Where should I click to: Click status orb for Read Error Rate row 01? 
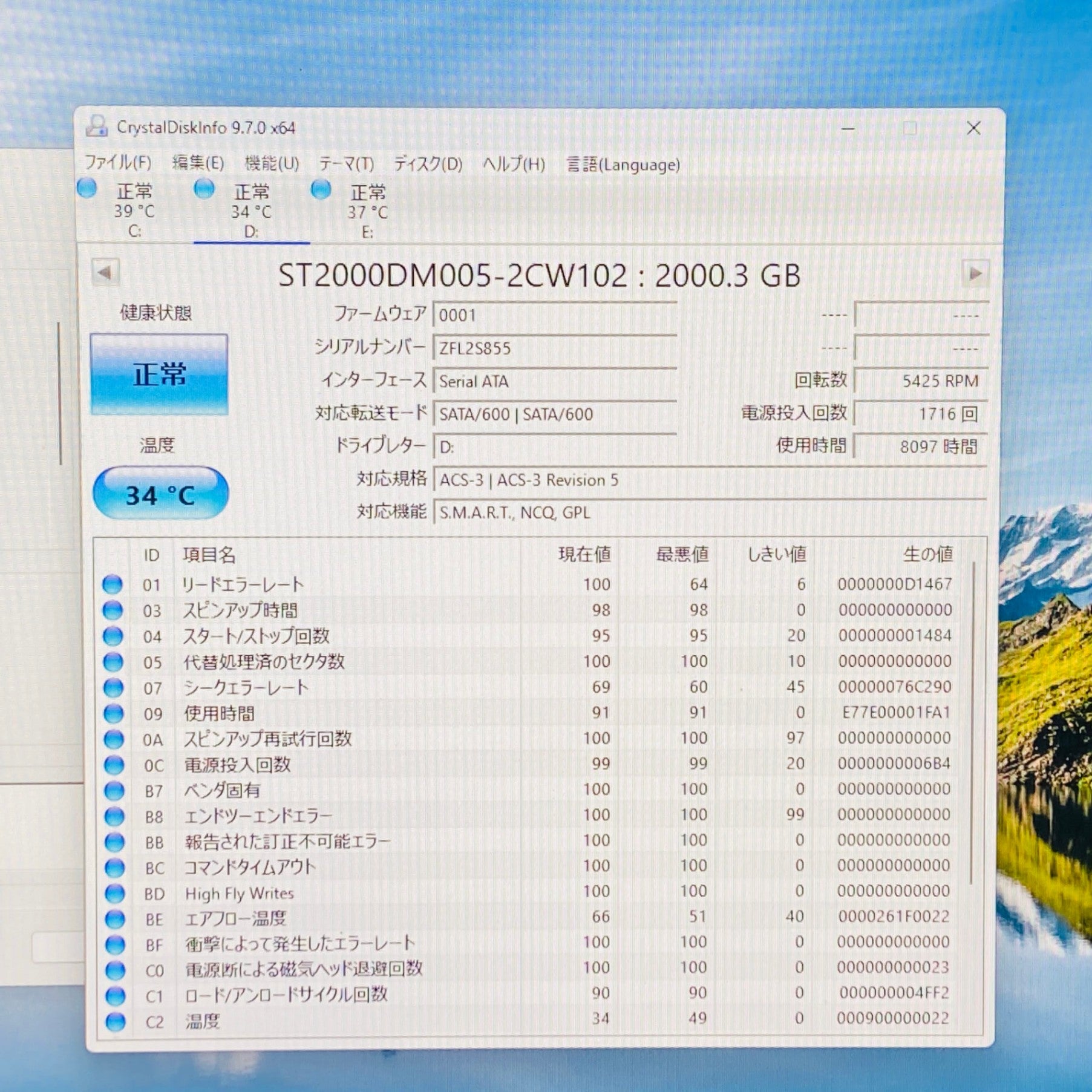(113, 584)
